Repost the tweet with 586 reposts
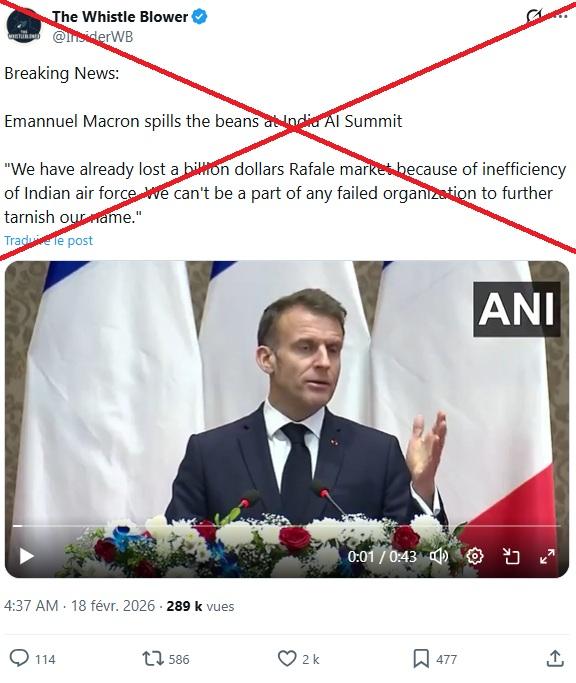 coord(166,659)
